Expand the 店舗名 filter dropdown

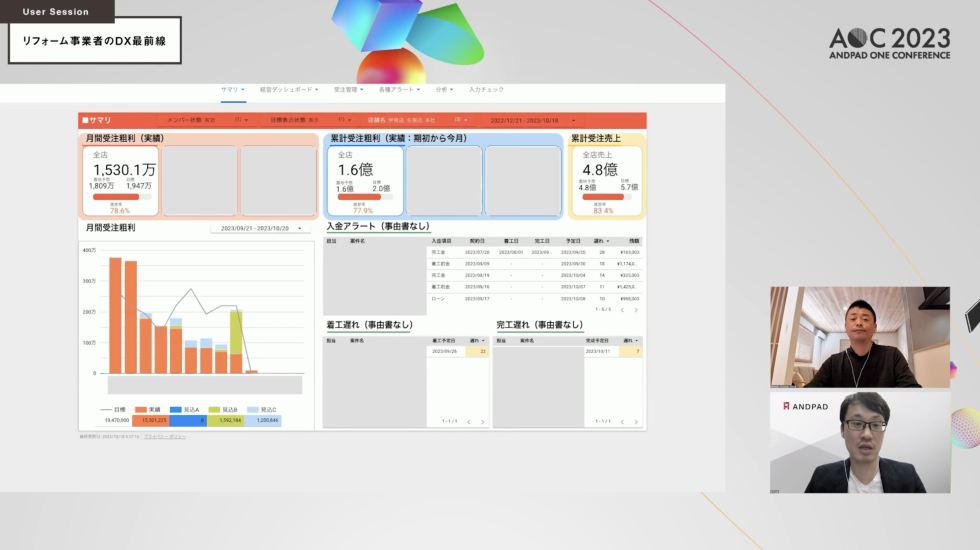click(x=417, y=120)
